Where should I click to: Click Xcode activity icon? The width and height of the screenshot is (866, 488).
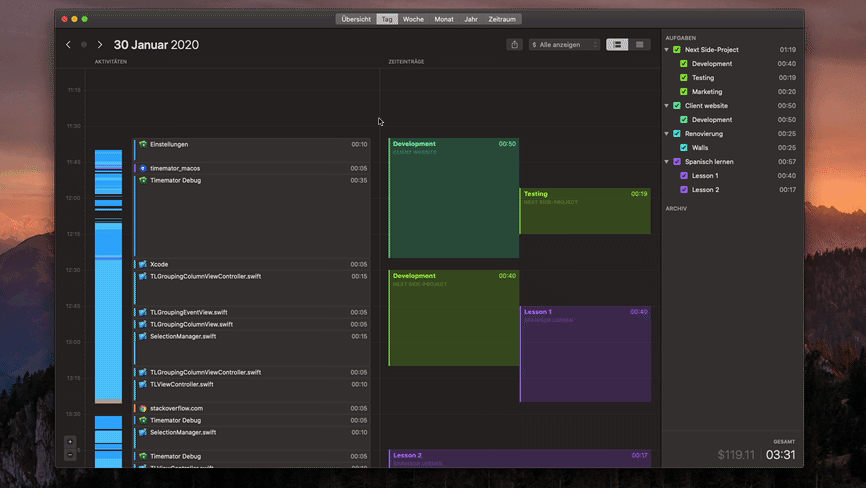143,264
